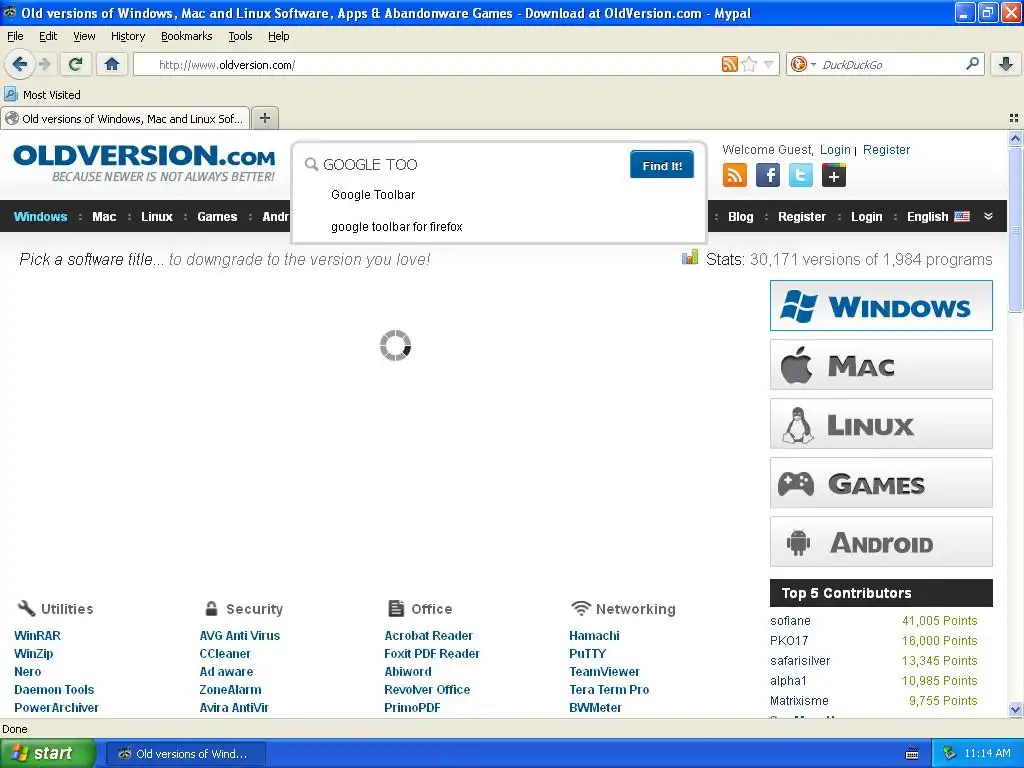Click the tray icon beside the clock
The height and width of the screenshot is (768, 1024).
[949, 754]
